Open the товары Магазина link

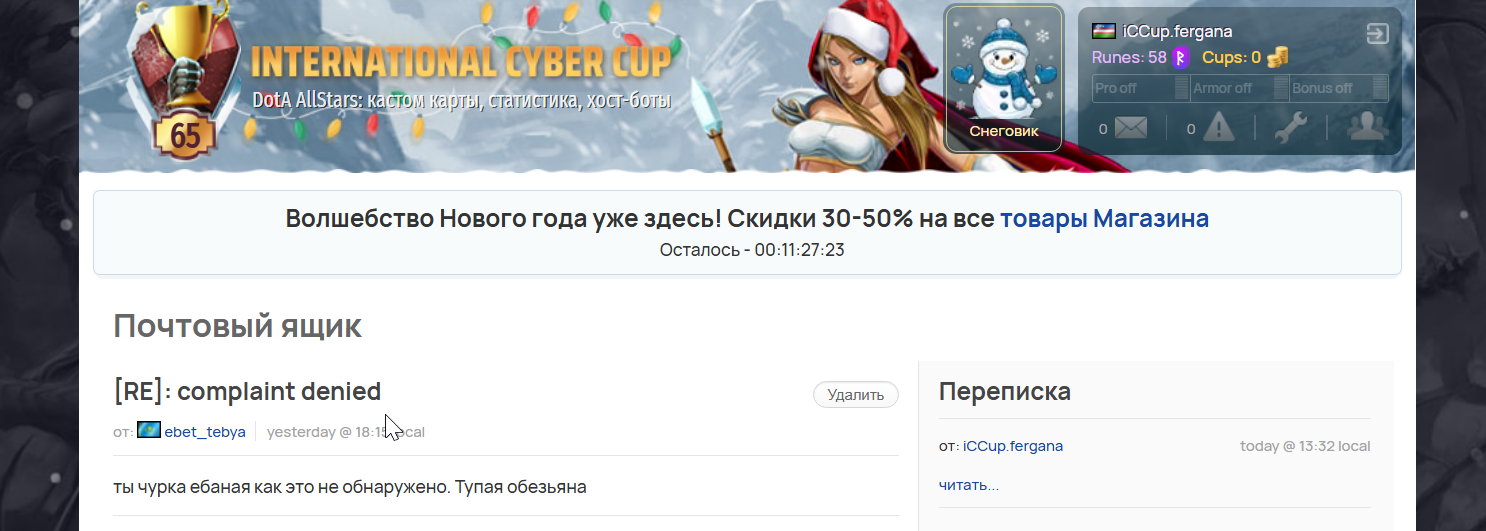(x=1104, y=218)
